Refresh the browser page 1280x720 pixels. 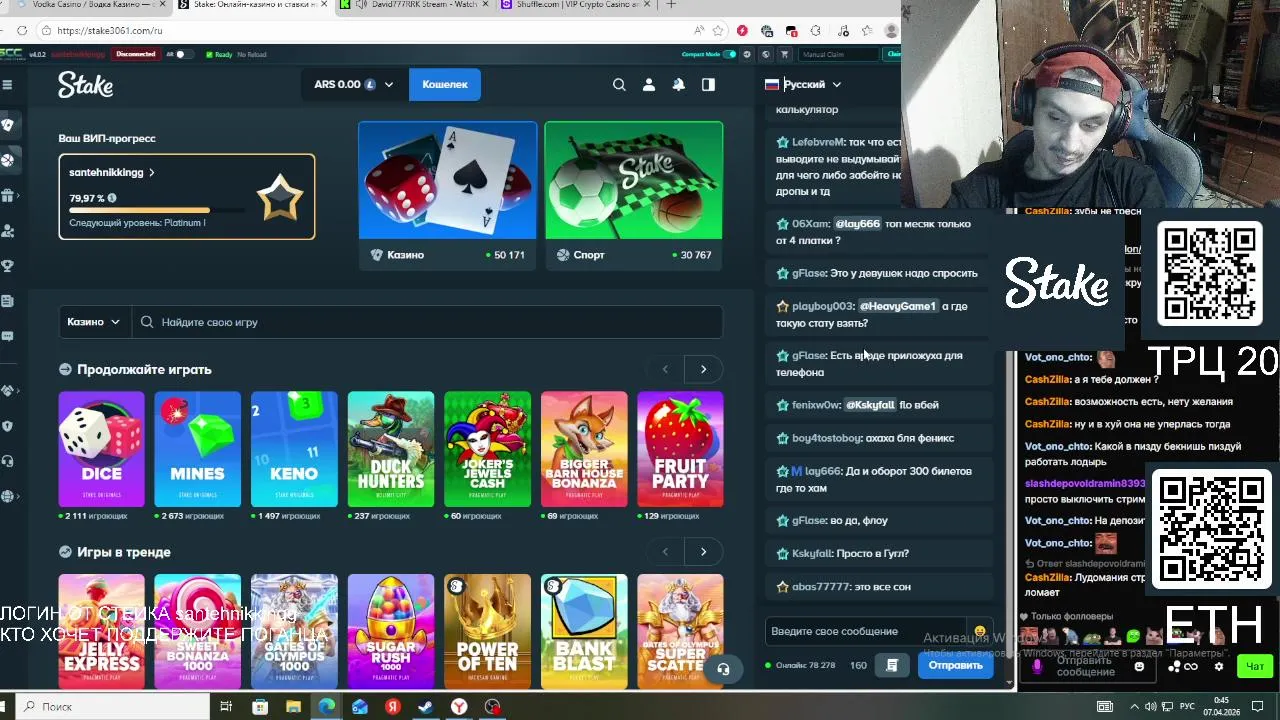22,31
